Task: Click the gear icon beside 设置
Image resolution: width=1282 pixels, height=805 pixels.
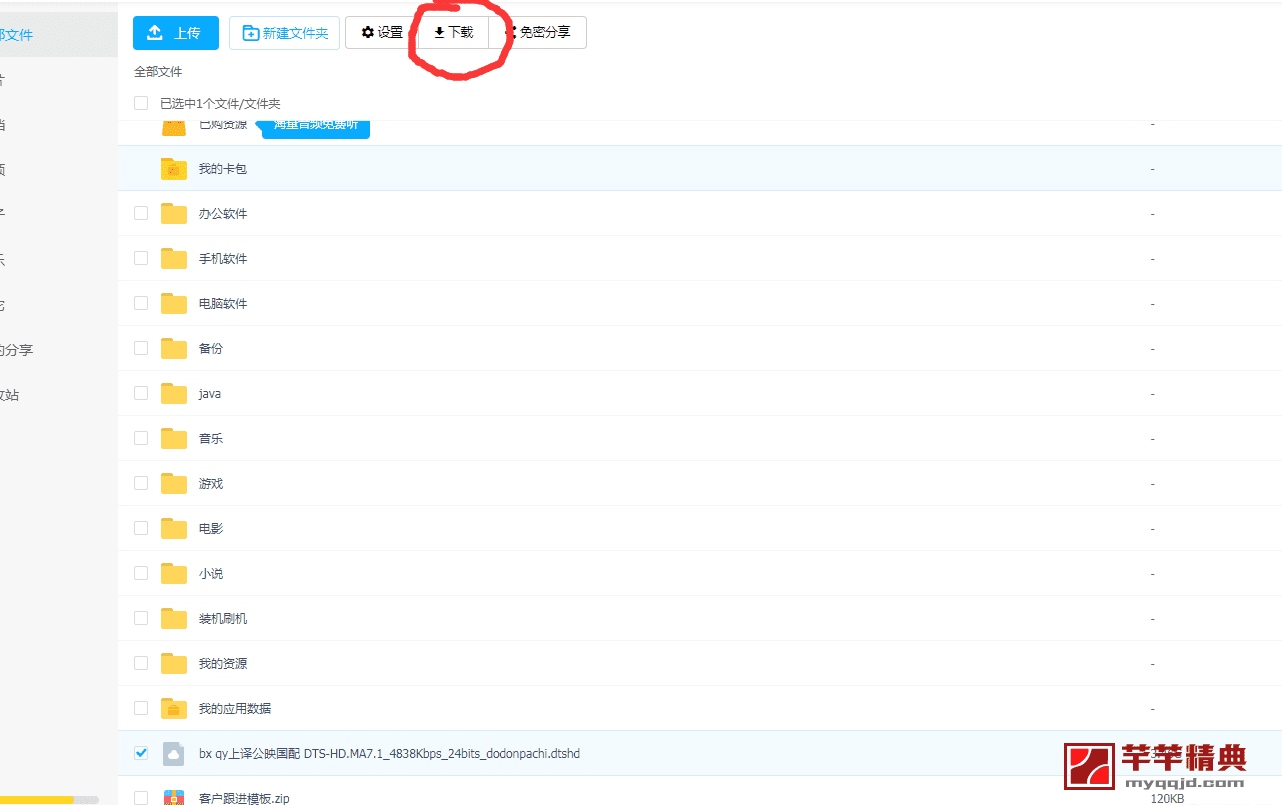Action: [x=367, y=32]
